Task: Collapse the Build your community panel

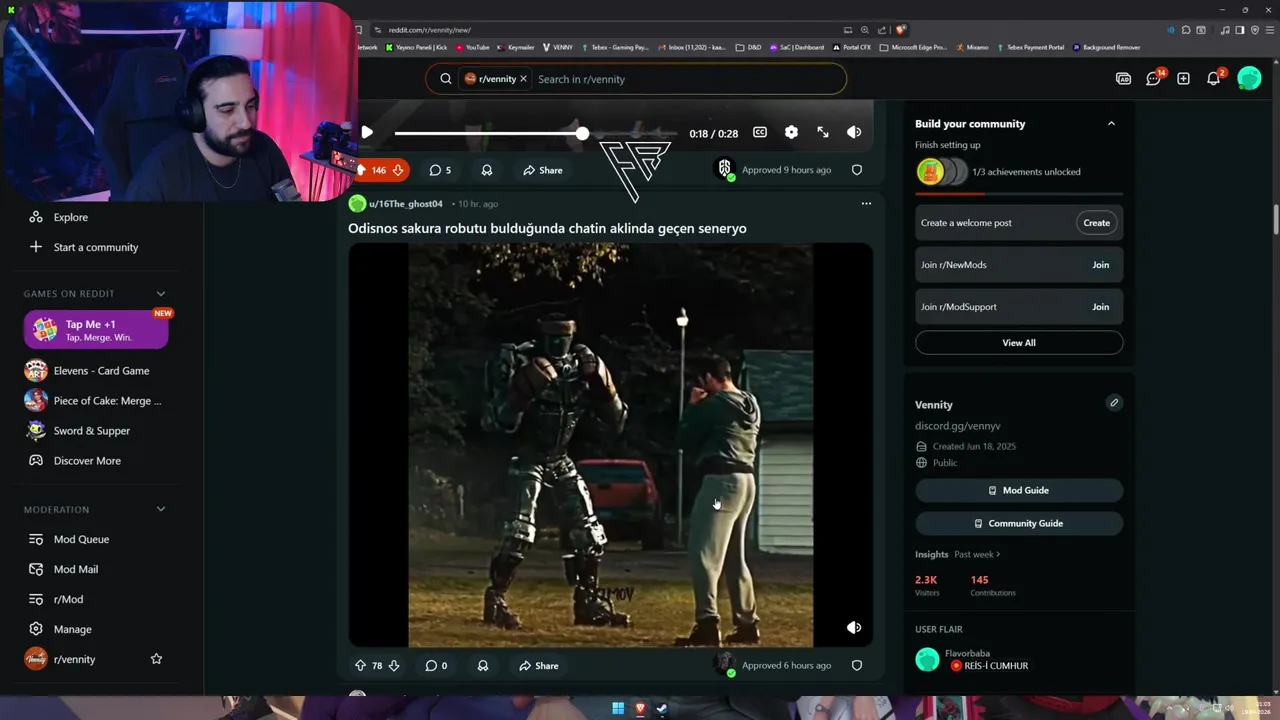Action: pos(1111,123)
